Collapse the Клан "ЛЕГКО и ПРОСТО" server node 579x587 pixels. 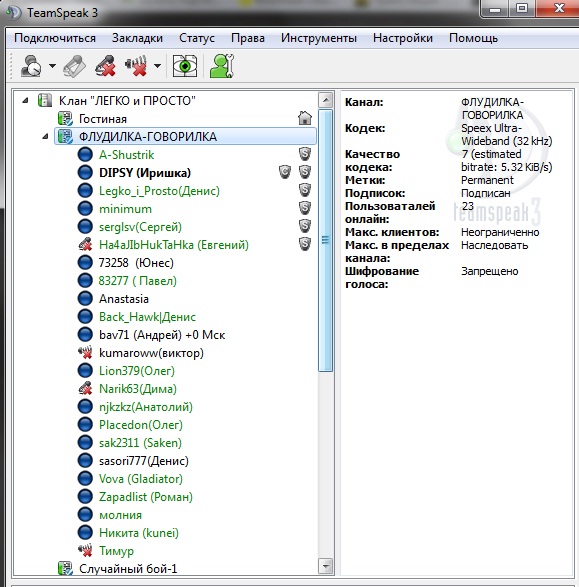coord(25,100)
